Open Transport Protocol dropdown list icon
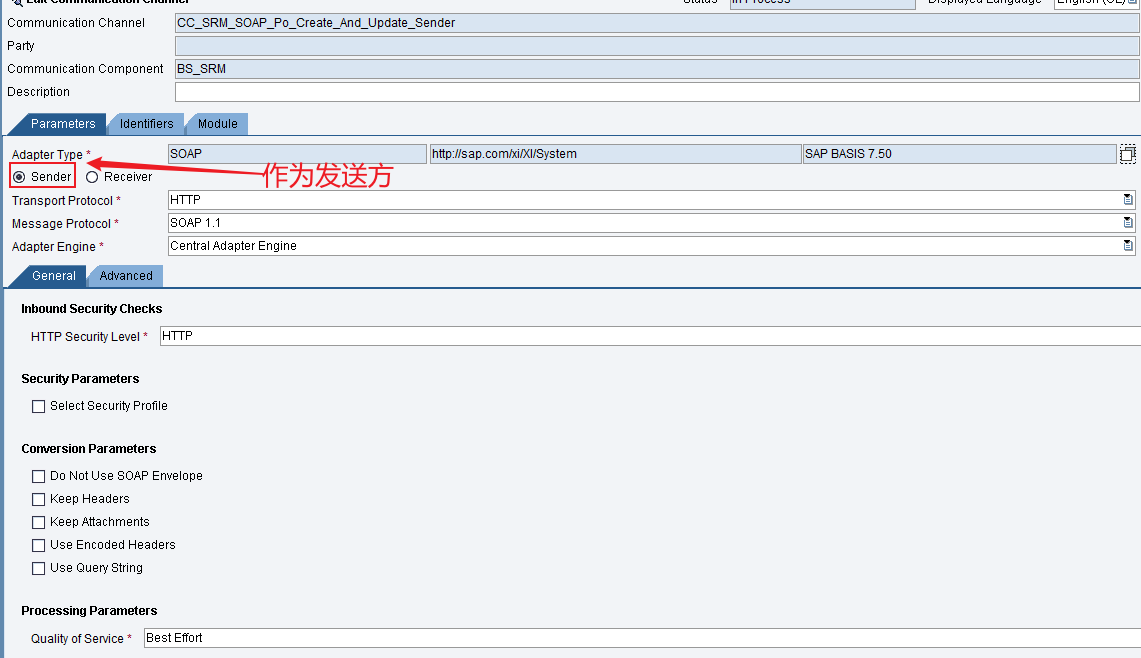This screenshot has width=1141, height=658. 1127,200
